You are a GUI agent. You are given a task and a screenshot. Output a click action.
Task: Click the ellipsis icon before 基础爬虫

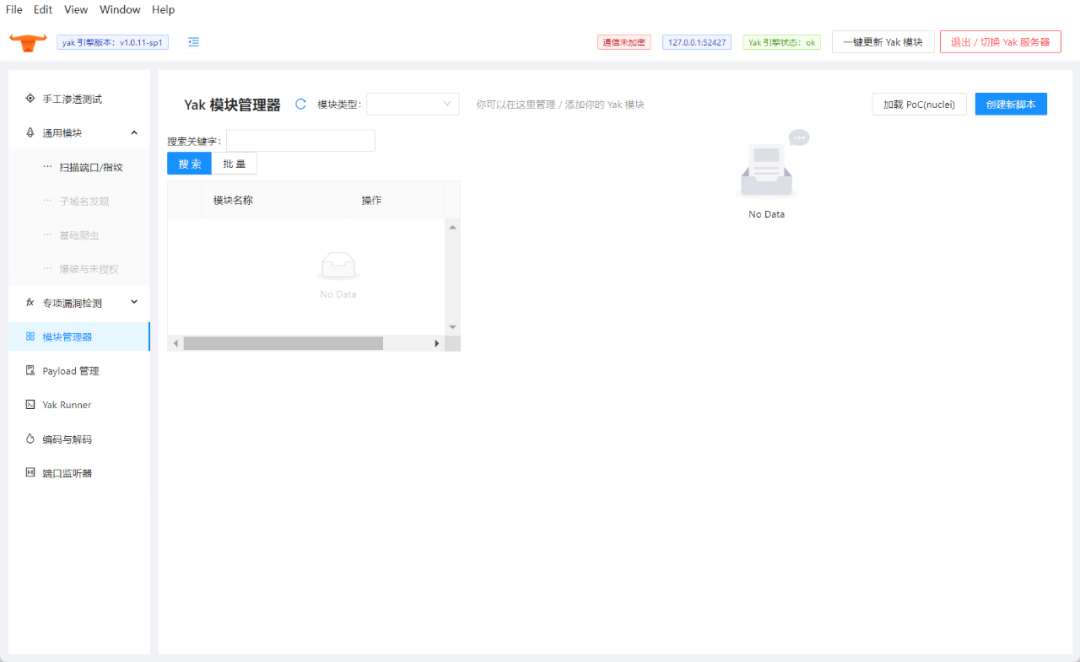click(x=48, y=235)
